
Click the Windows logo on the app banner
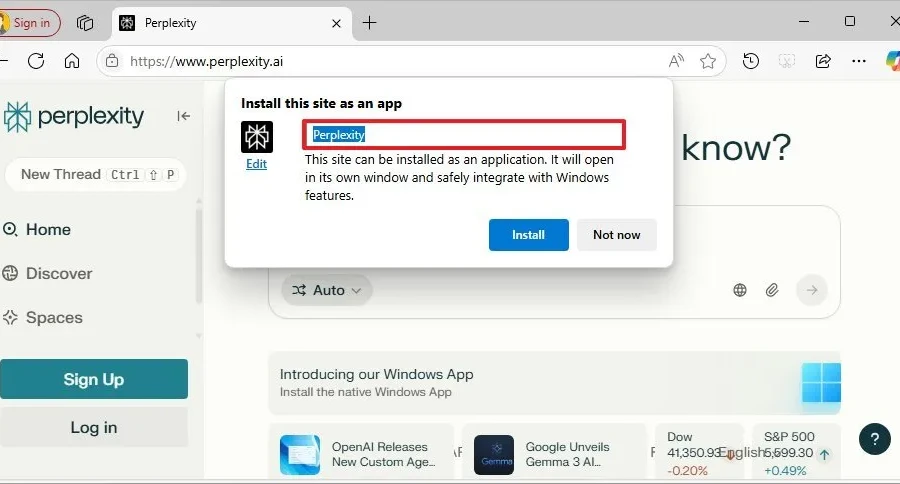pyautogui.click(x=821, y=382)
